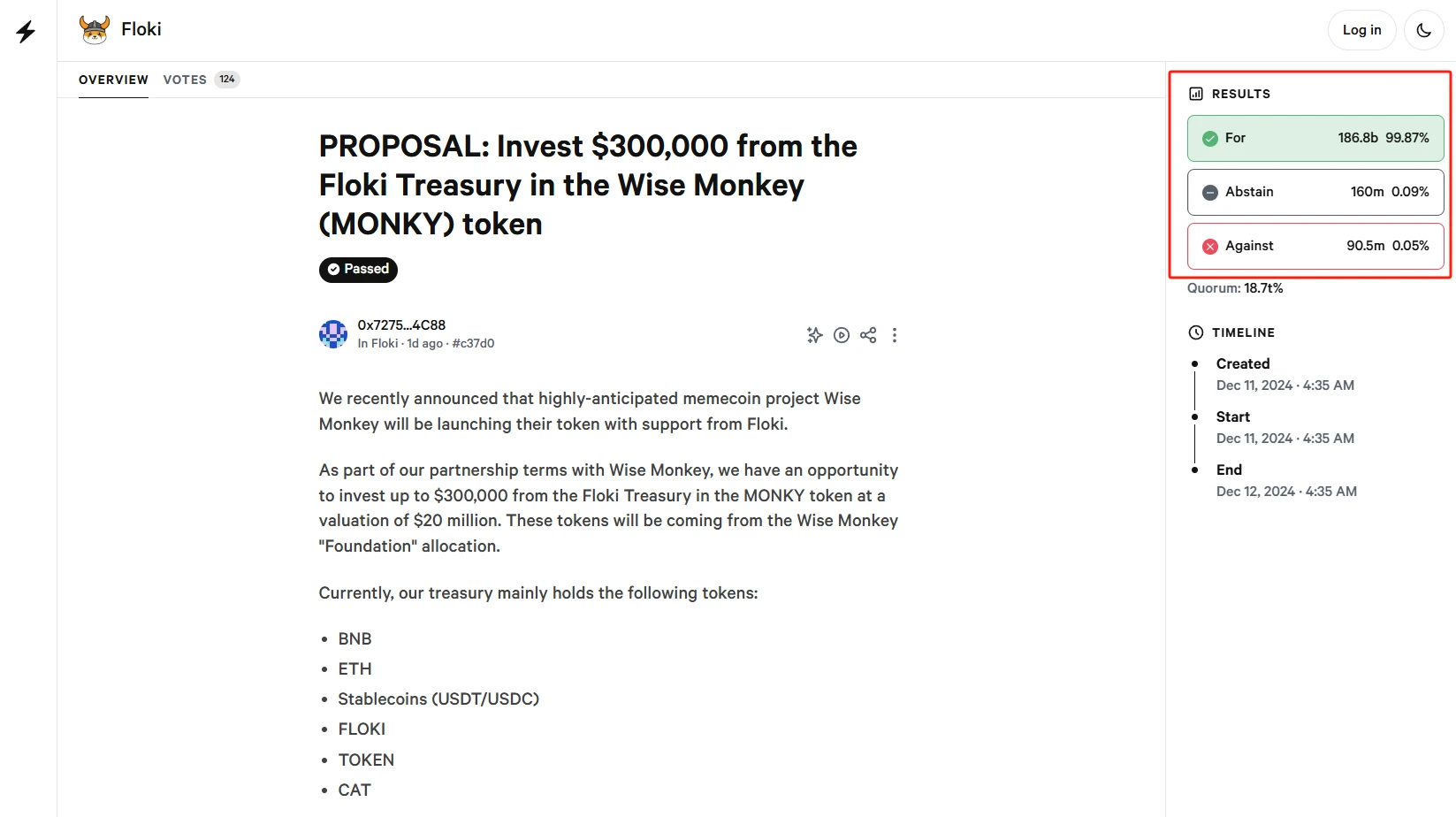The height and width of the screenshot is (817, 1456).
Task: Share this proposal via share icon
Action: [x=868, y=335]
